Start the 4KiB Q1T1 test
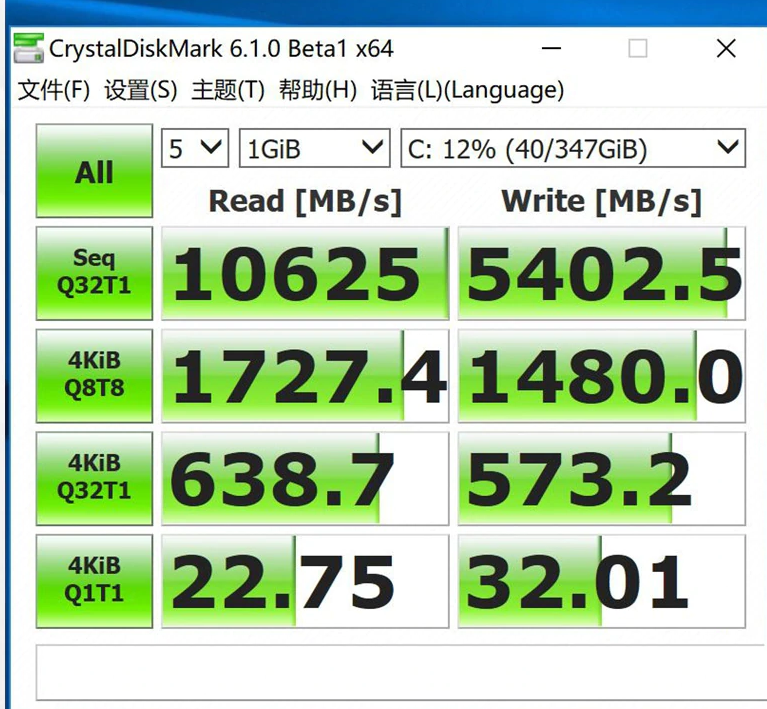The width and height of the screenshot is (767, 709). (94, 581)
